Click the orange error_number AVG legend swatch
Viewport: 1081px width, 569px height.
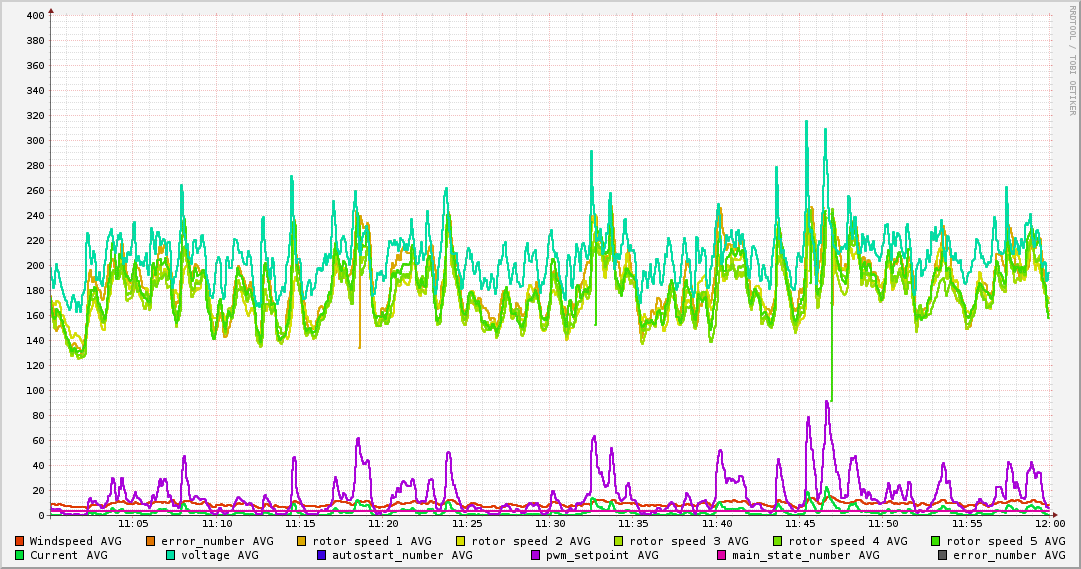pos(151,541)
